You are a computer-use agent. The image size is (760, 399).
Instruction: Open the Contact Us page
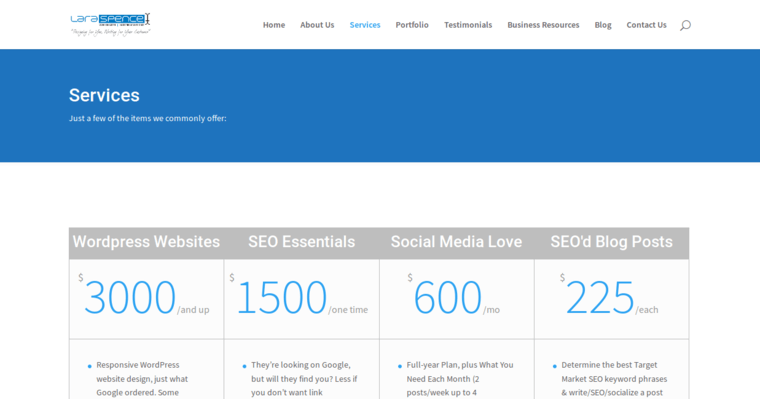pos(647,25)
